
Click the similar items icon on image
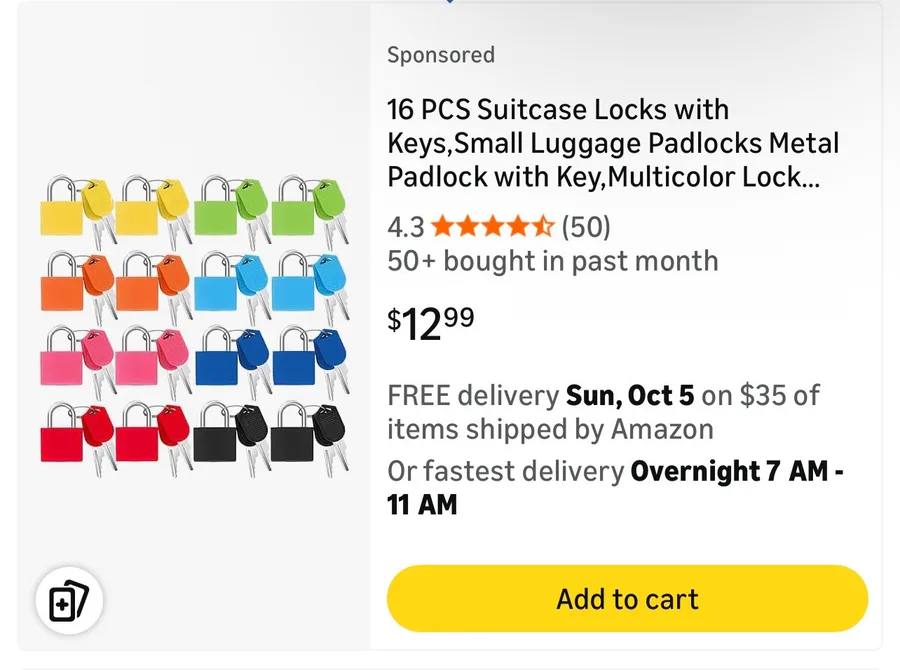70,602
